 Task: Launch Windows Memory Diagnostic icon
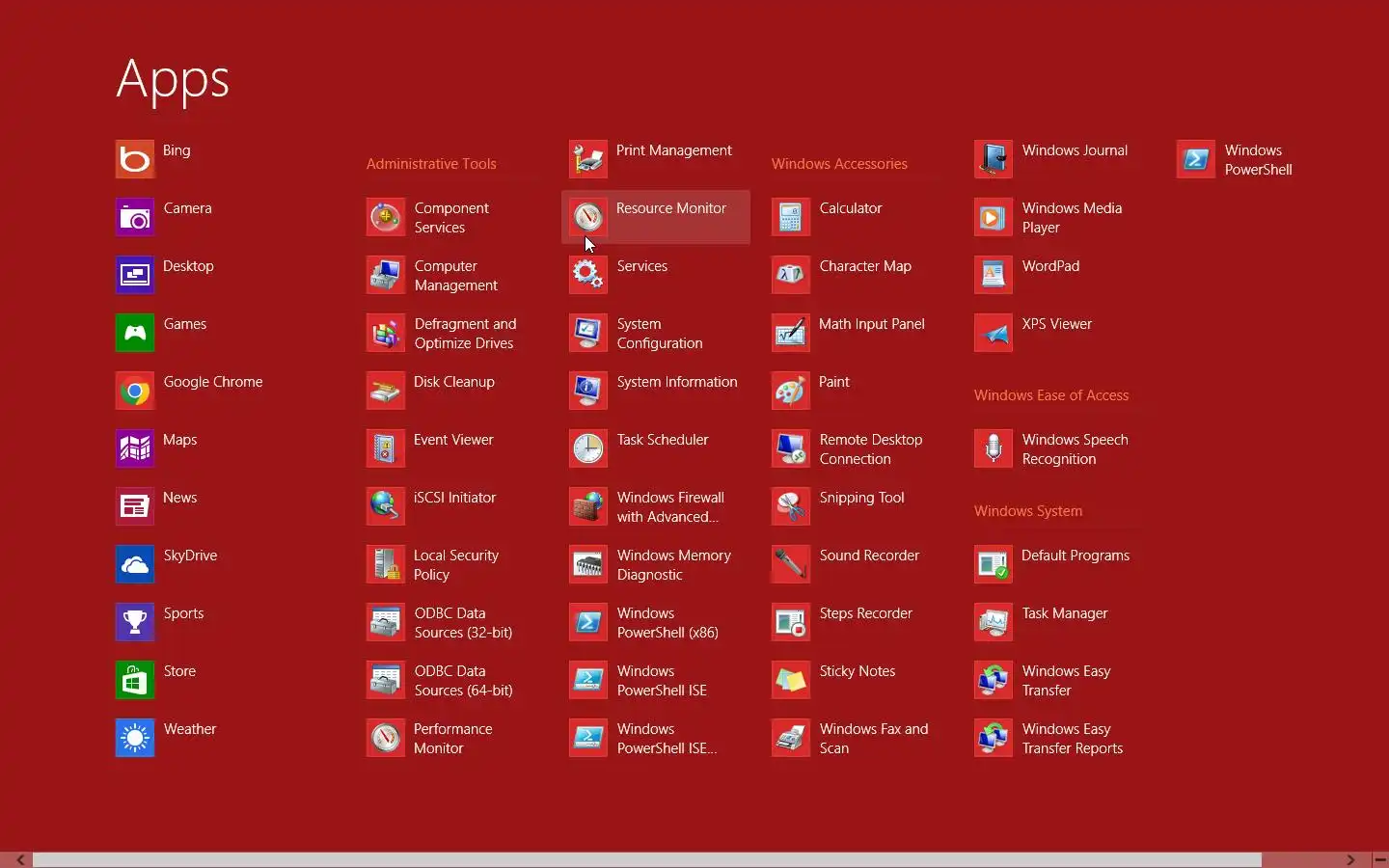pos(588,564)
